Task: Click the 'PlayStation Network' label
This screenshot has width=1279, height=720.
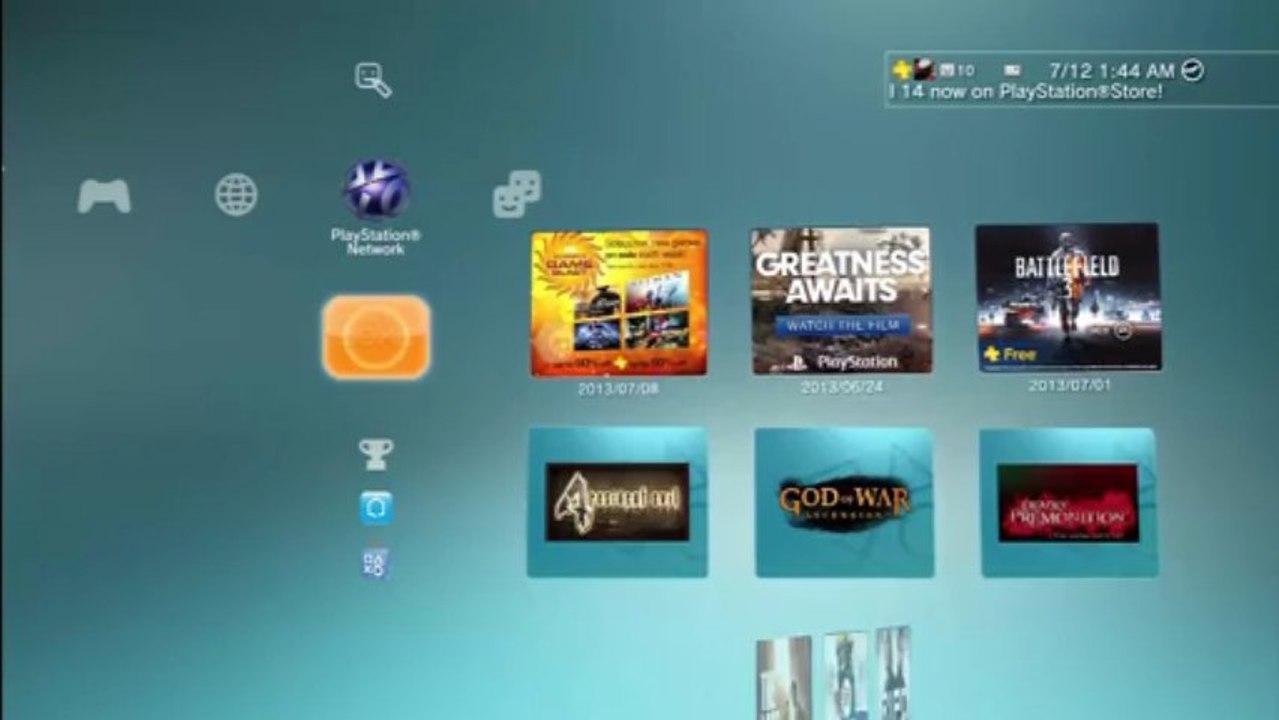Action: click(x=376, y=241)
